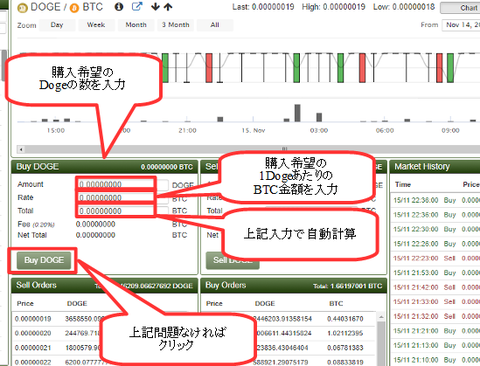Click Buy Orders scrollbar up arrow
The height and width of the screenshot is (366, 480).
pyautogui.click(x=381, y=317)
